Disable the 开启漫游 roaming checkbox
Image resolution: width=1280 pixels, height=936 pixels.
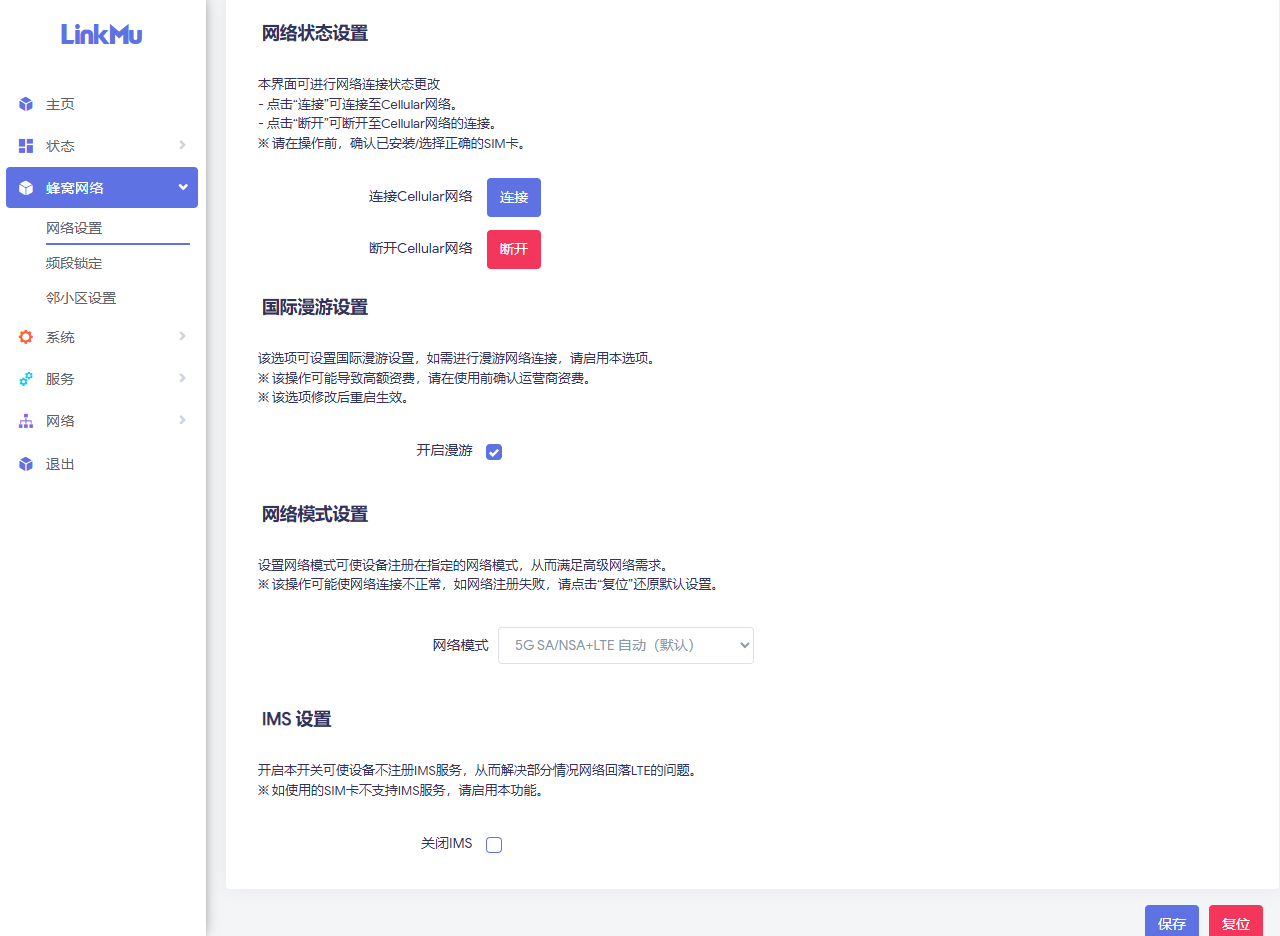[x=494, y=452]
